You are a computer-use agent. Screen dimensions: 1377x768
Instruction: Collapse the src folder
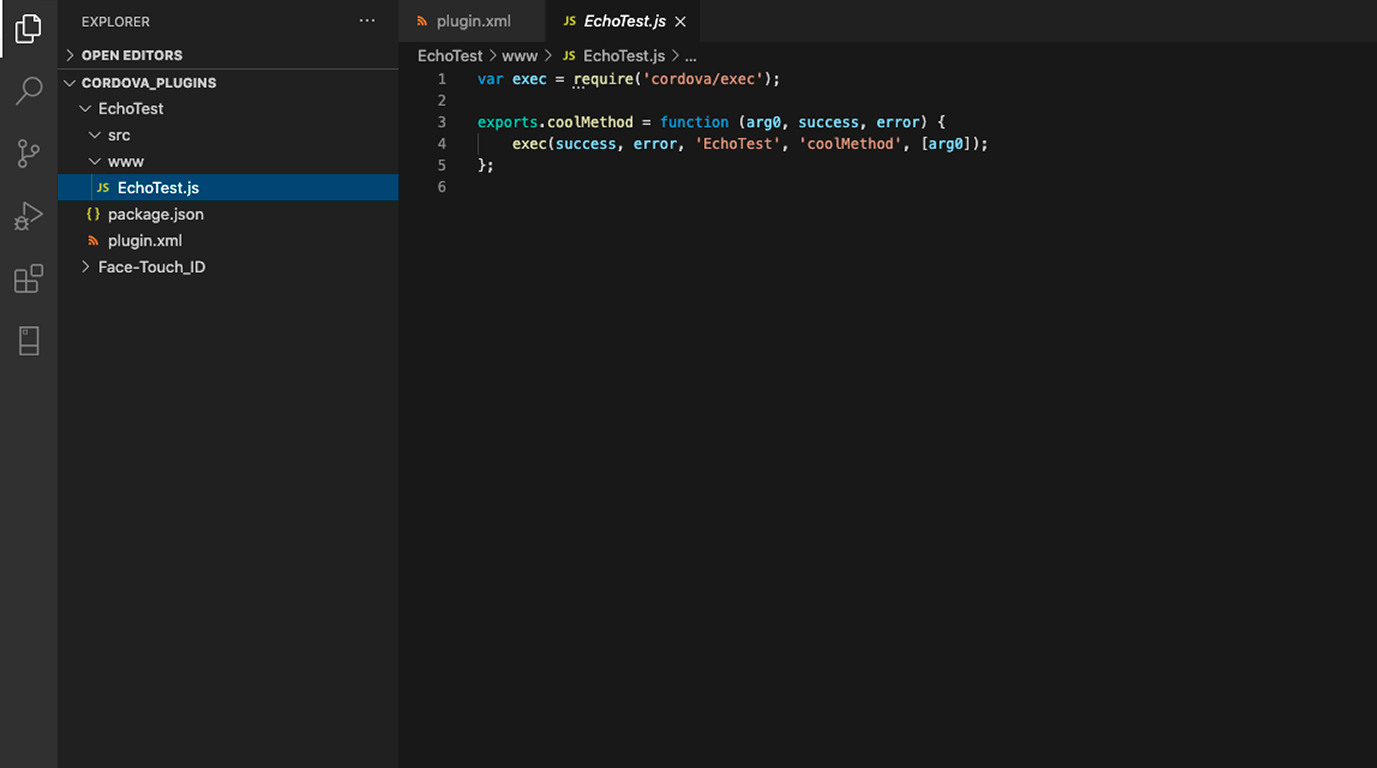(228, 135)
